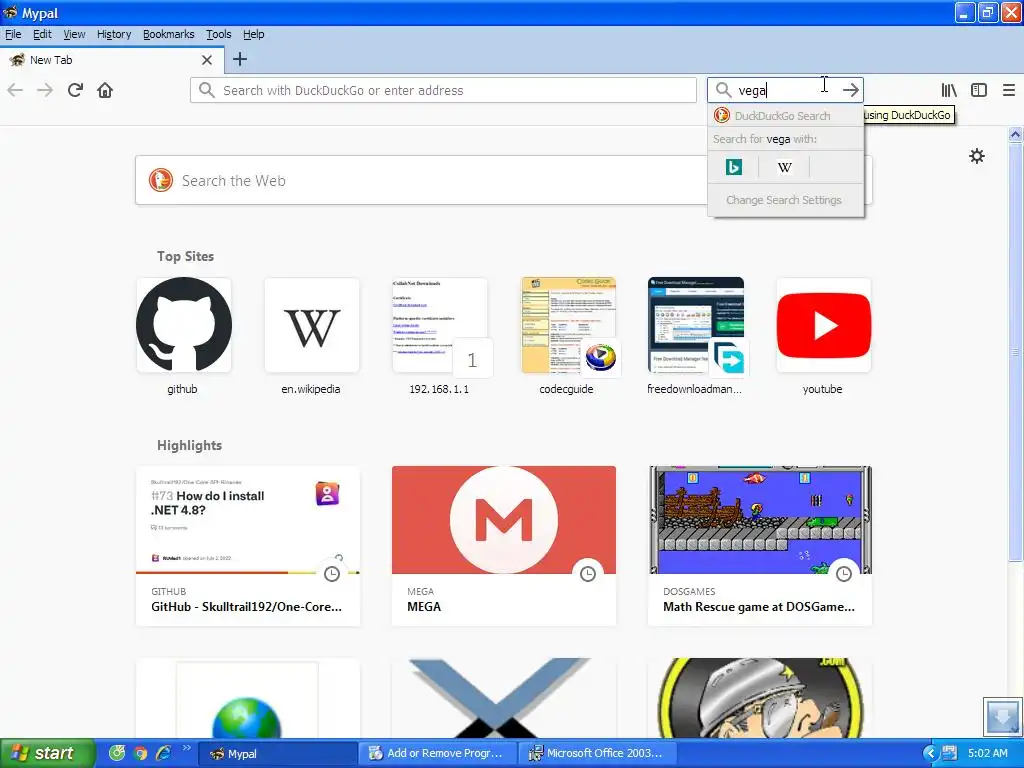
Task: Select DuckDuckGo Search suggestion
Action: [x=786, y=116]
